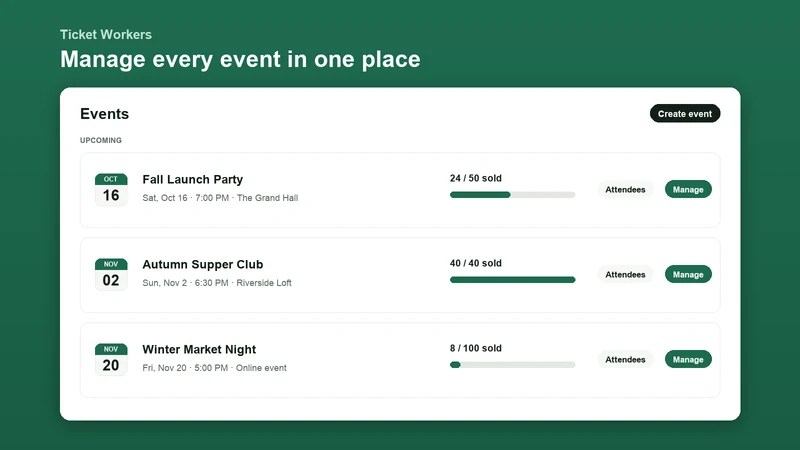Click the Oct 16 calendar date icon
Image resolution: width=800 pixels, height=450 pixels.
tap(111, 189)
